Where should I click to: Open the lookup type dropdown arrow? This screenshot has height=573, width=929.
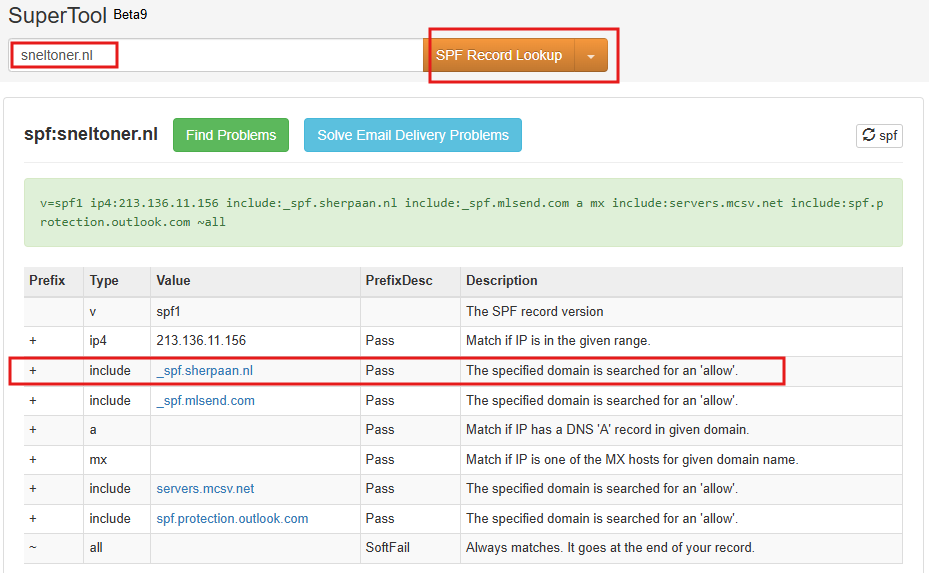click(x=591, y=56)
